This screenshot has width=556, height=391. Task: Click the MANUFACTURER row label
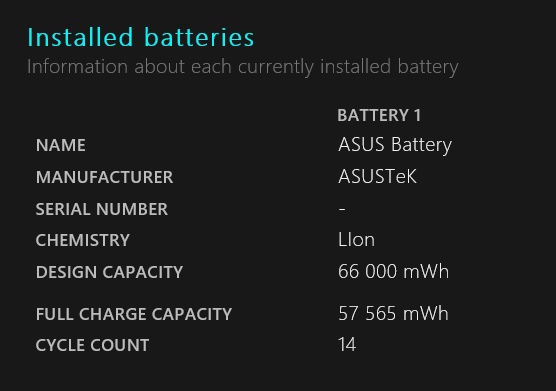click(x=105, y=177)
